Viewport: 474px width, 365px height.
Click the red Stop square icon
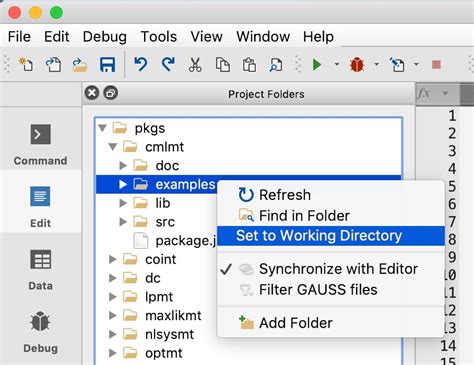coord(436,64)
